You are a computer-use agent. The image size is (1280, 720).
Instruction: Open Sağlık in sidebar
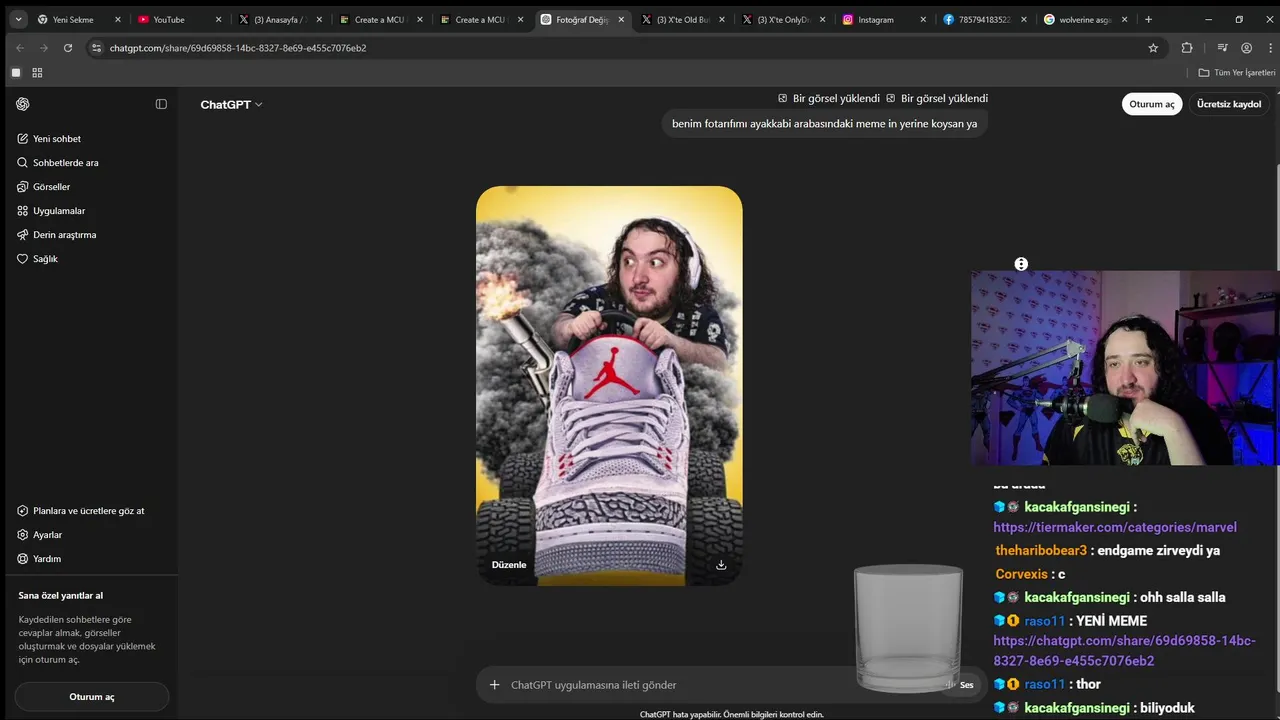tap(91, 259)
